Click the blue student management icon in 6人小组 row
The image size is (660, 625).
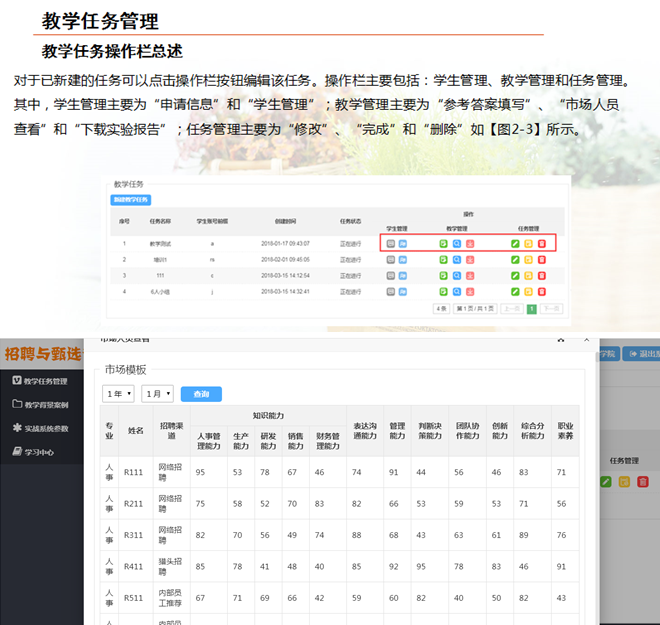pyautogui.click(x=403, y=291)
